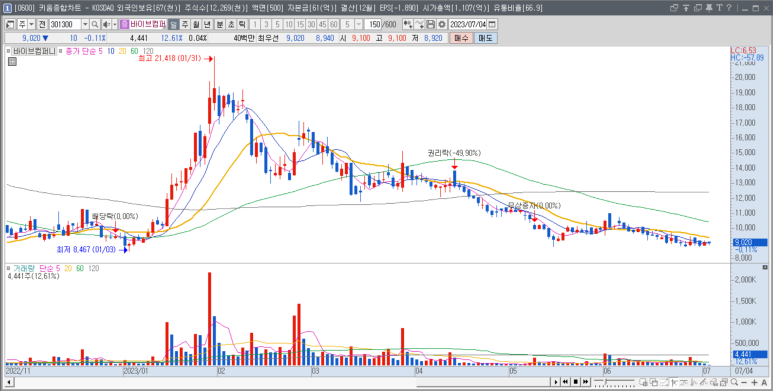
Task: Click the always-on-top arrow icon in title bar
Action: point(686,7)
